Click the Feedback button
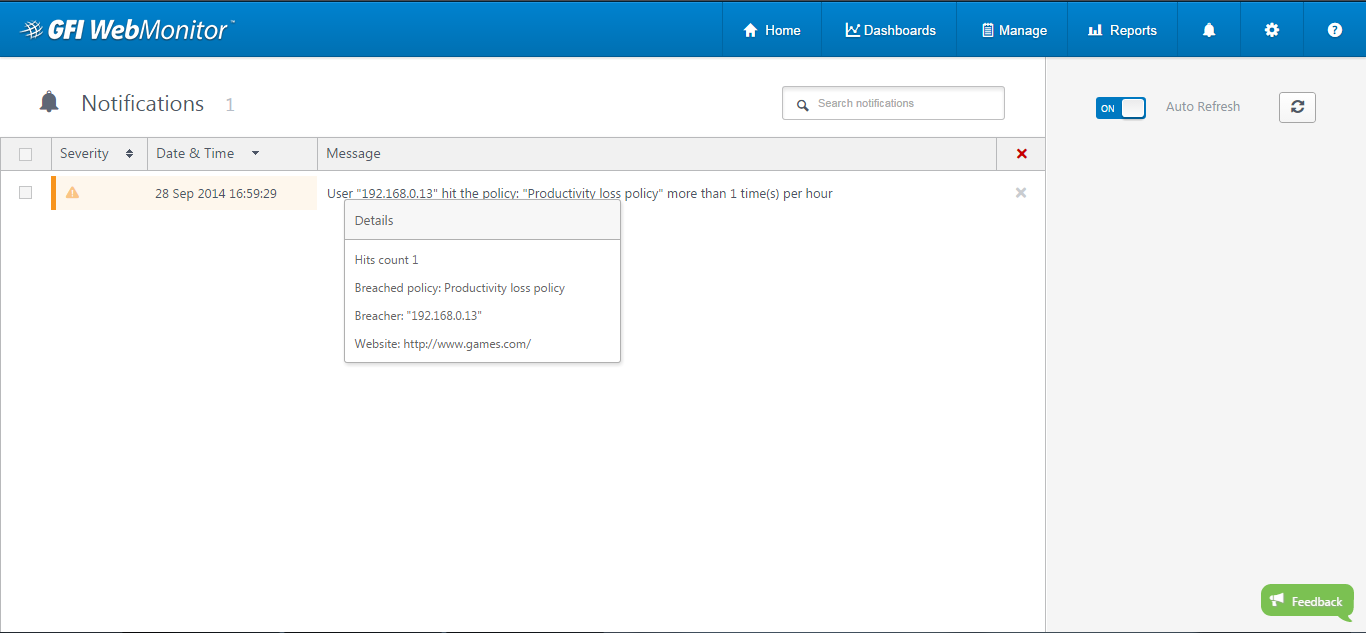Viewport: 1366px width, 633px height. pos(1307,601)
